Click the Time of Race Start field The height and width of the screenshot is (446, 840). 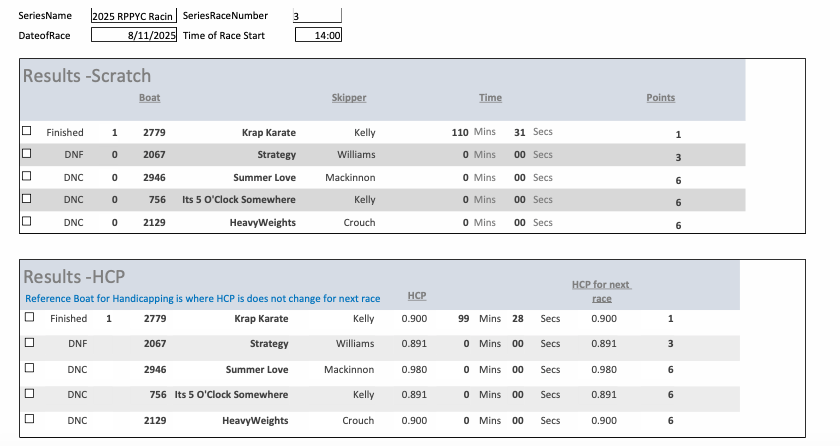(x=319, y=35)
